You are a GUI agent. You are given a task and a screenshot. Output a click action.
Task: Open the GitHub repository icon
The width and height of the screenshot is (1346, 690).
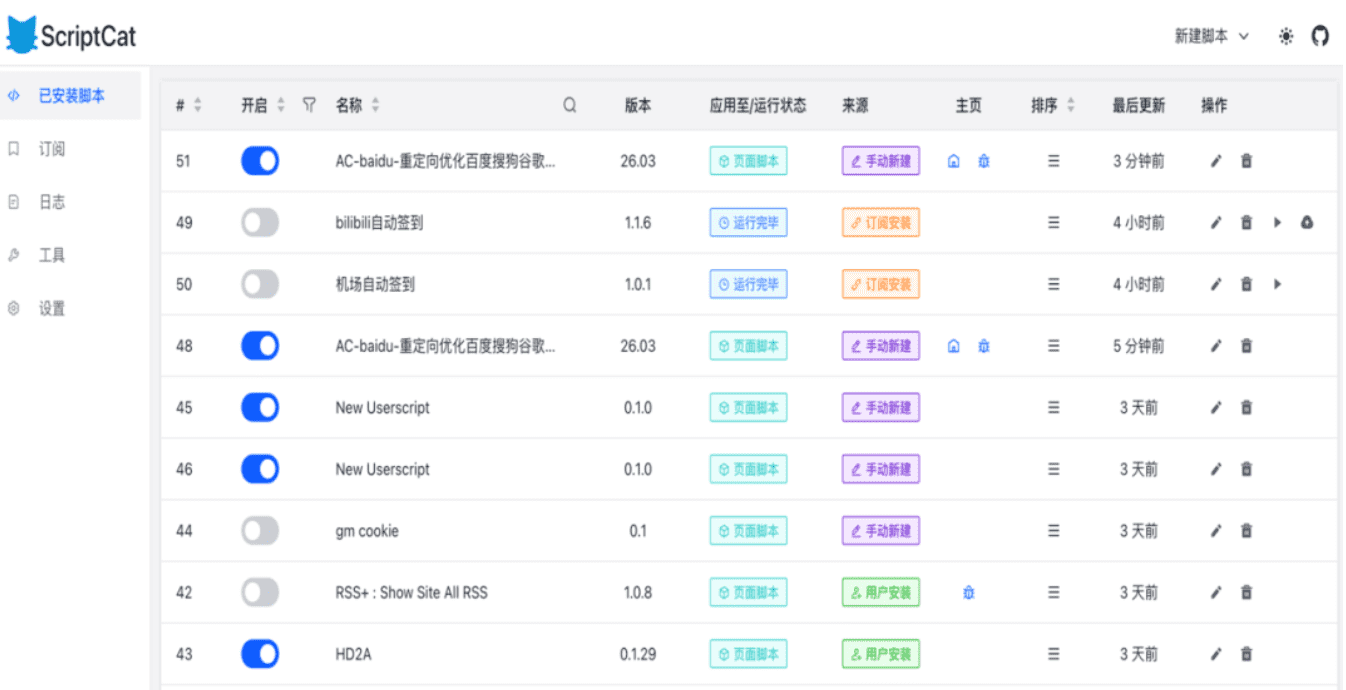tap(1320, 37)
